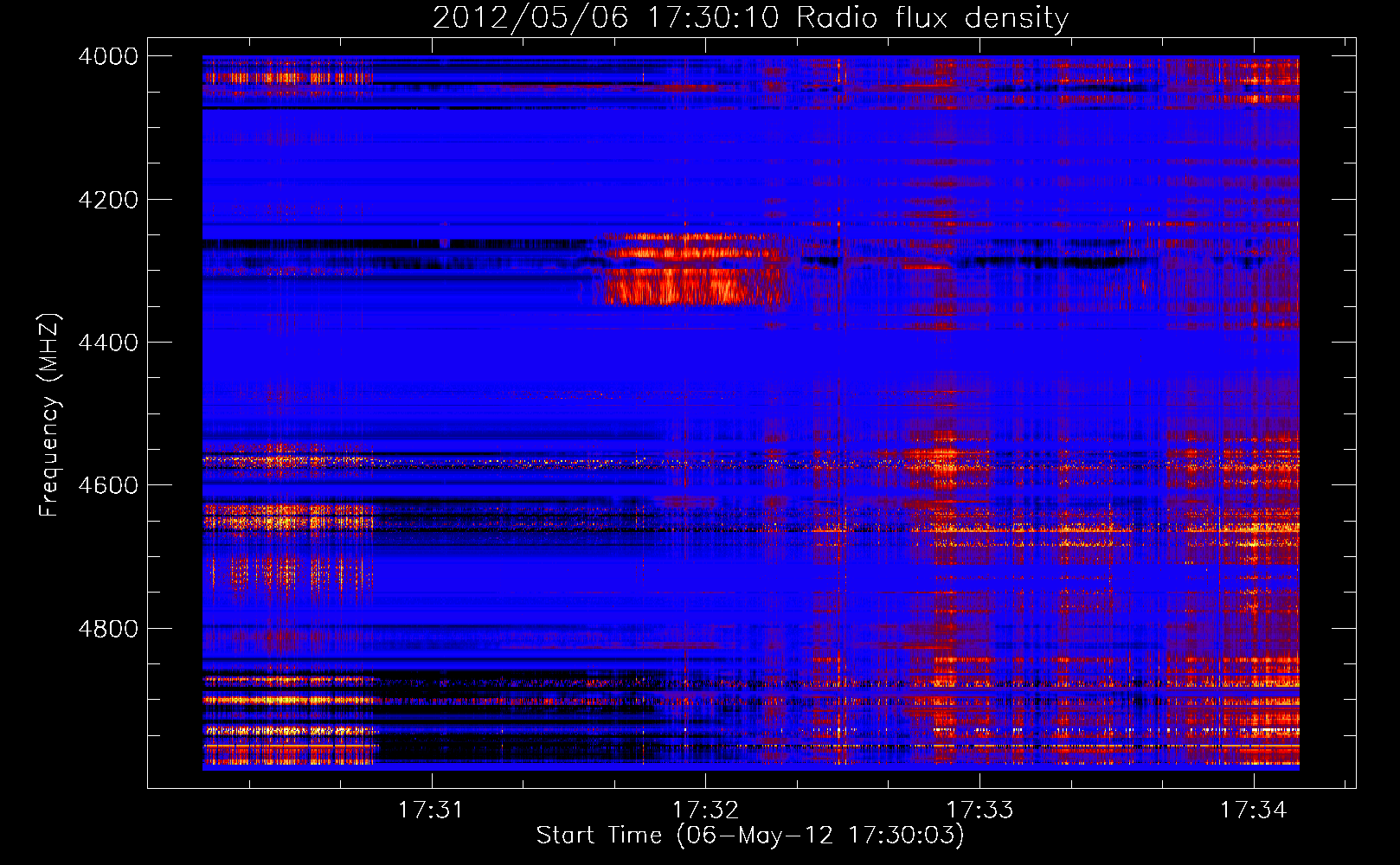Click the 4000 frequency tick label
This screenshot has width=1400, height=865.
108,56
